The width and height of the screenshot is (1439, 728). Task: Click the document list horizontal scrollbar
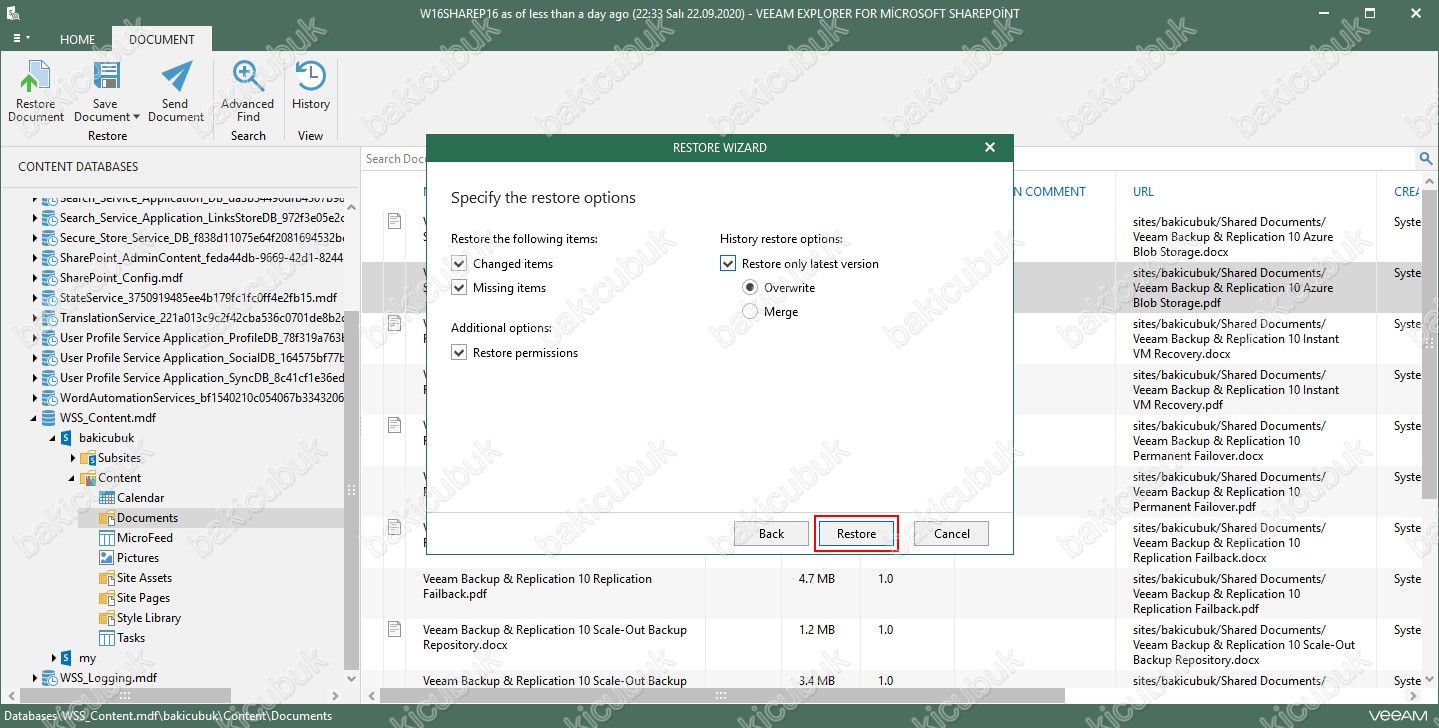(720, 695)
